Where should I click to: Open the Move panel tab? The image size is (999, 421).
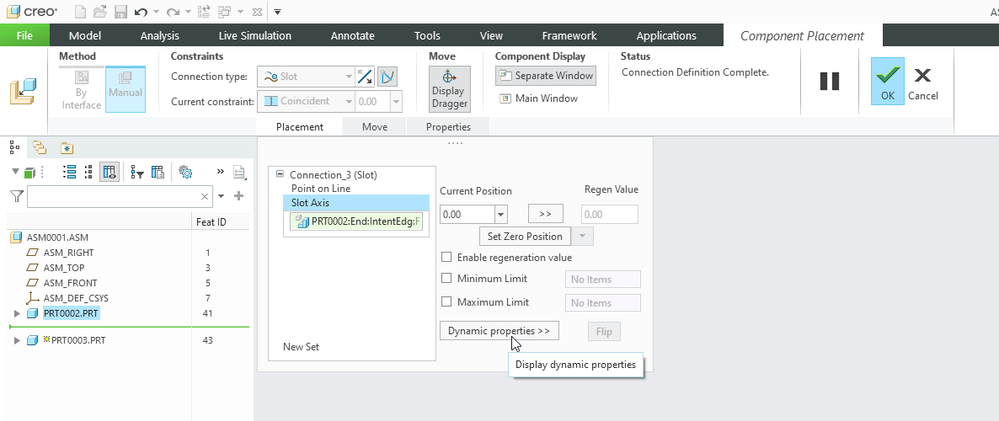[375, 127]
